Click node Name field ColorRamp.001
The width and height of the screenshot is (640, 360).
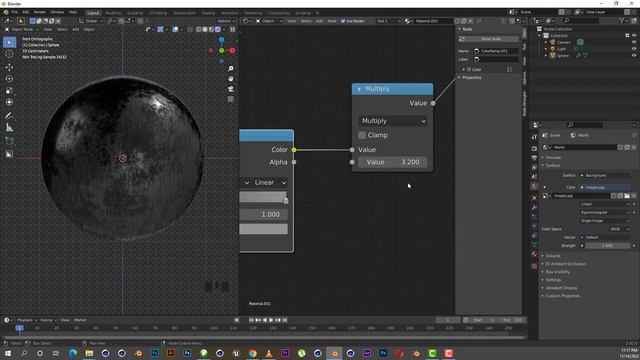tap(496, 51)
